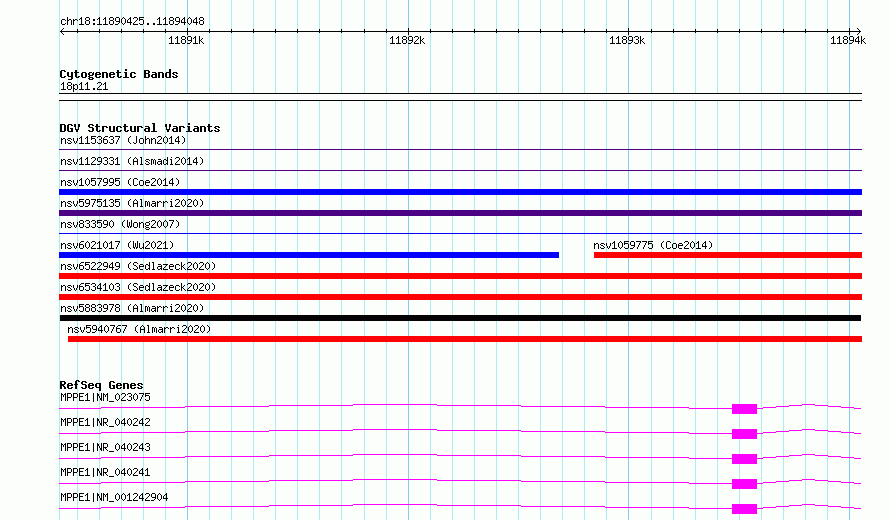The width and height of the screenshot is (890, 520).
Task: Click the red bar of nsv6522949
Action: tap(460, 276)
